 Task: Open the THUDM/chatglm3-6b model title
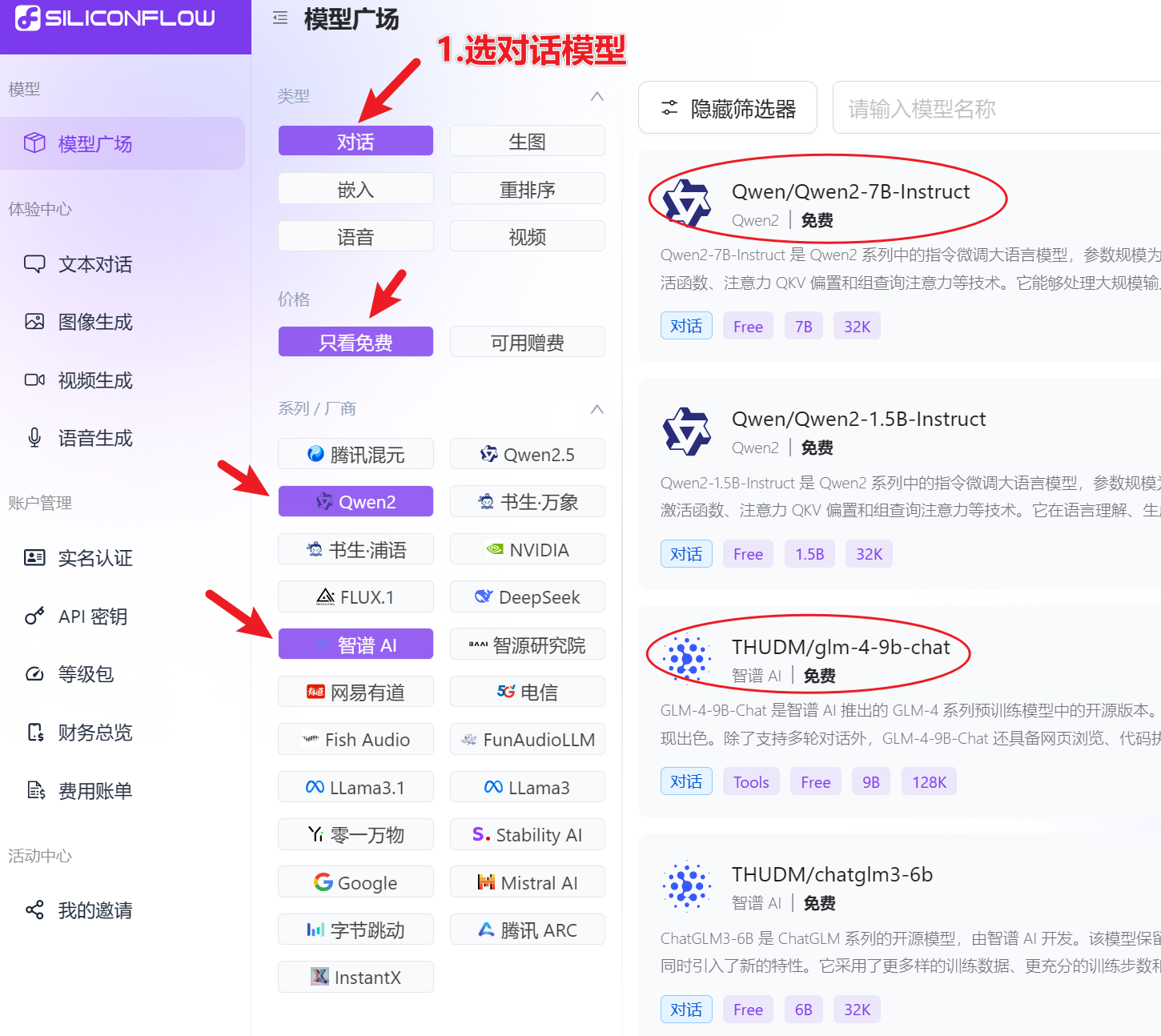832,874
